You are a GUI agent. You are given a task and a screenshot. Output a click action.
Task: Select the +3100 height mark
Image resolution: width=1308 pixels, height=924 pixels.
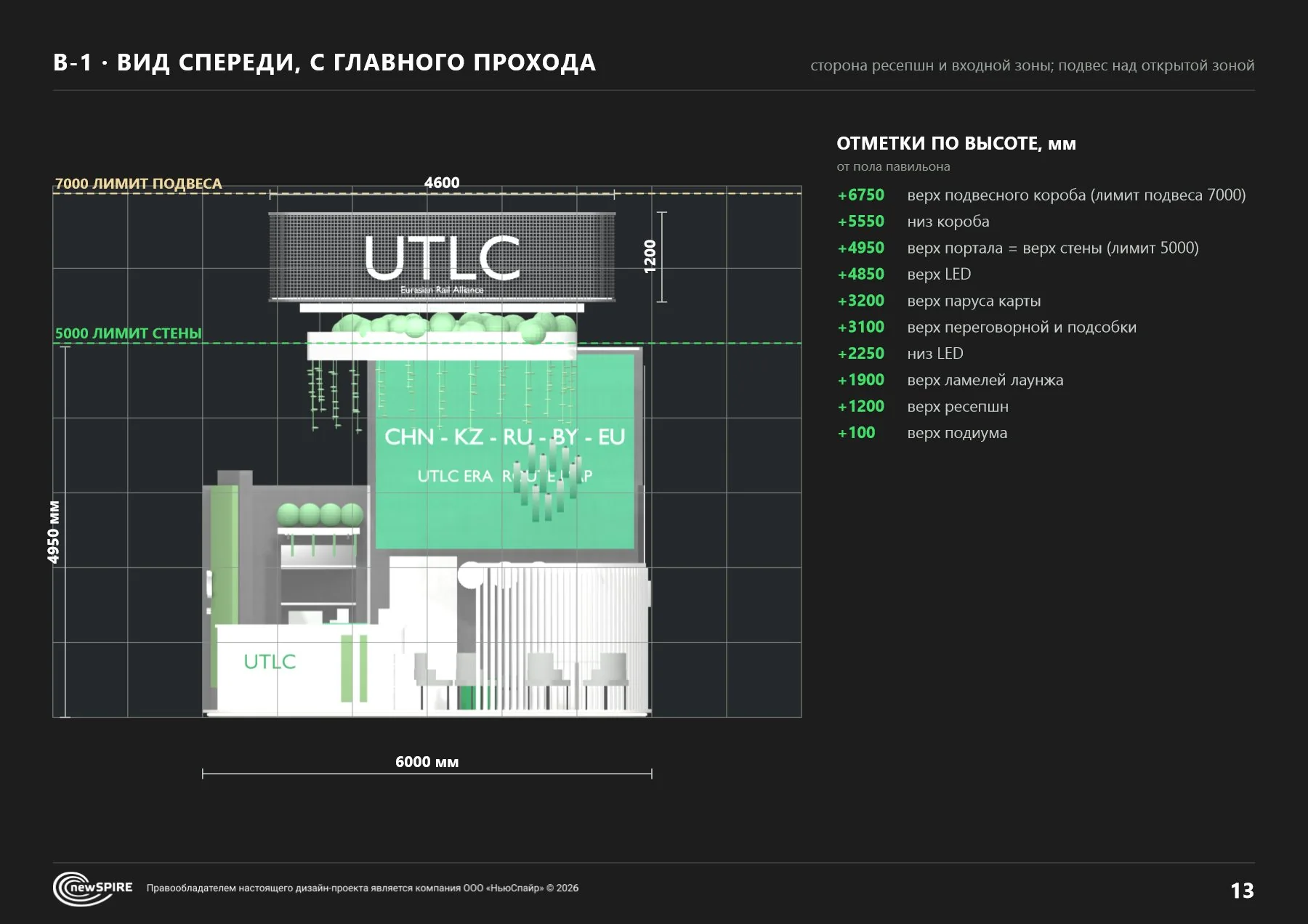[861, 327]
